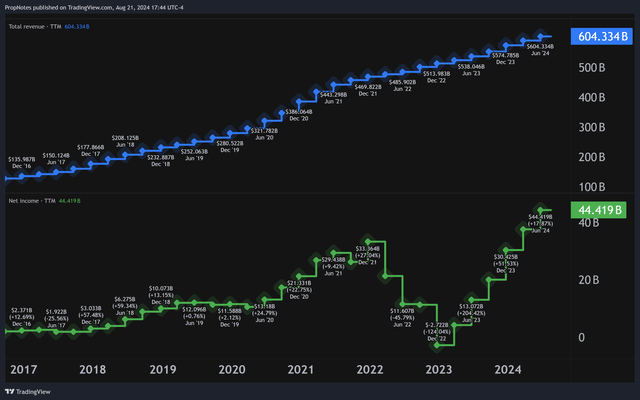Image resolution: width=640 pixels, height=400 pixels.
Task: Select the Net income TTM legend
Action: click(44, 201)
